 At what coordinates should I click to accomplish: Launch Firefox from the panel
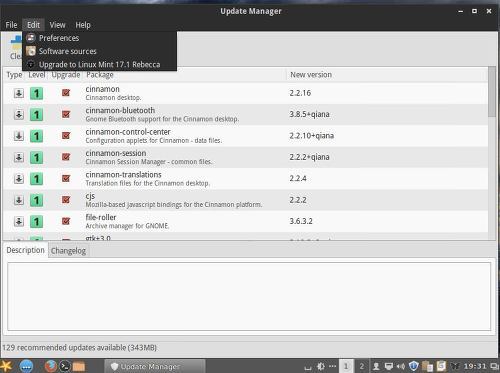50,366
